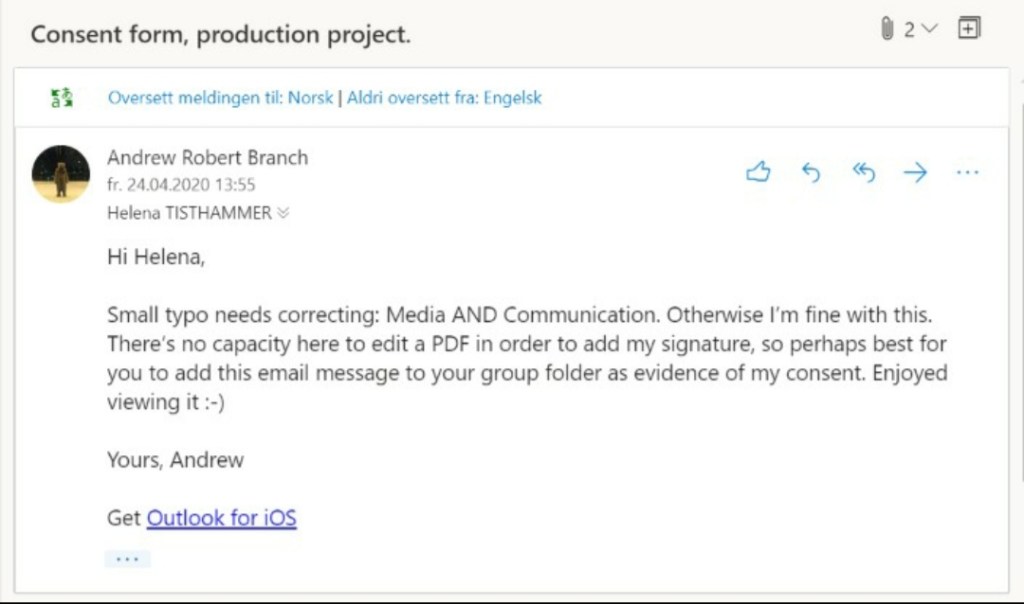Reply to the email using the reply arrow
Viewport: 1024px width, 604px height.
click(811, 173)
